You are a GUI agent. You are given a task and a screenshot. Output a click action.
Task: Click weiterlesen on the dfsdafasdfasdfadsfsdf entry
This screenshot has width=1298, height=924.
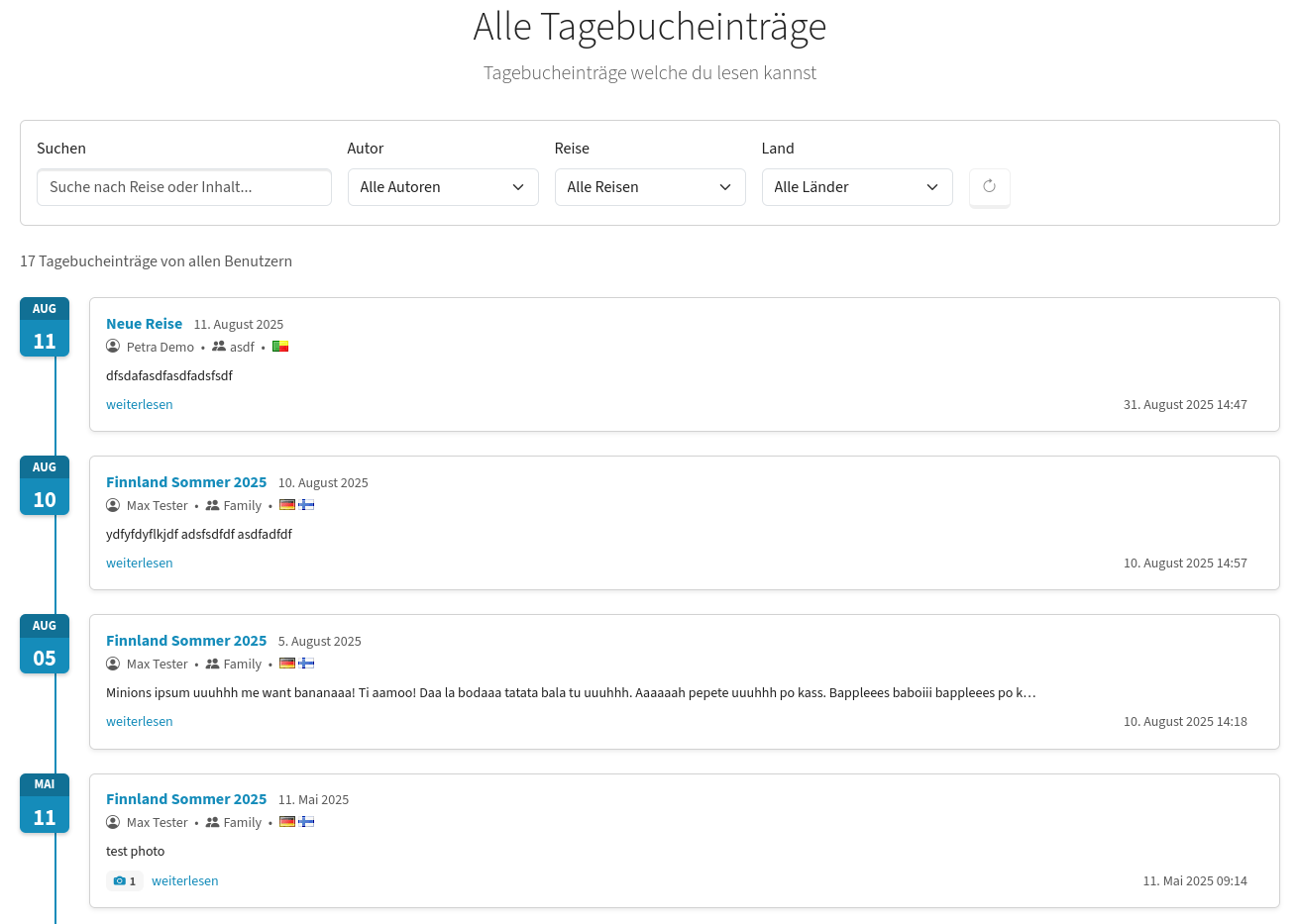[x=140, y=404]
